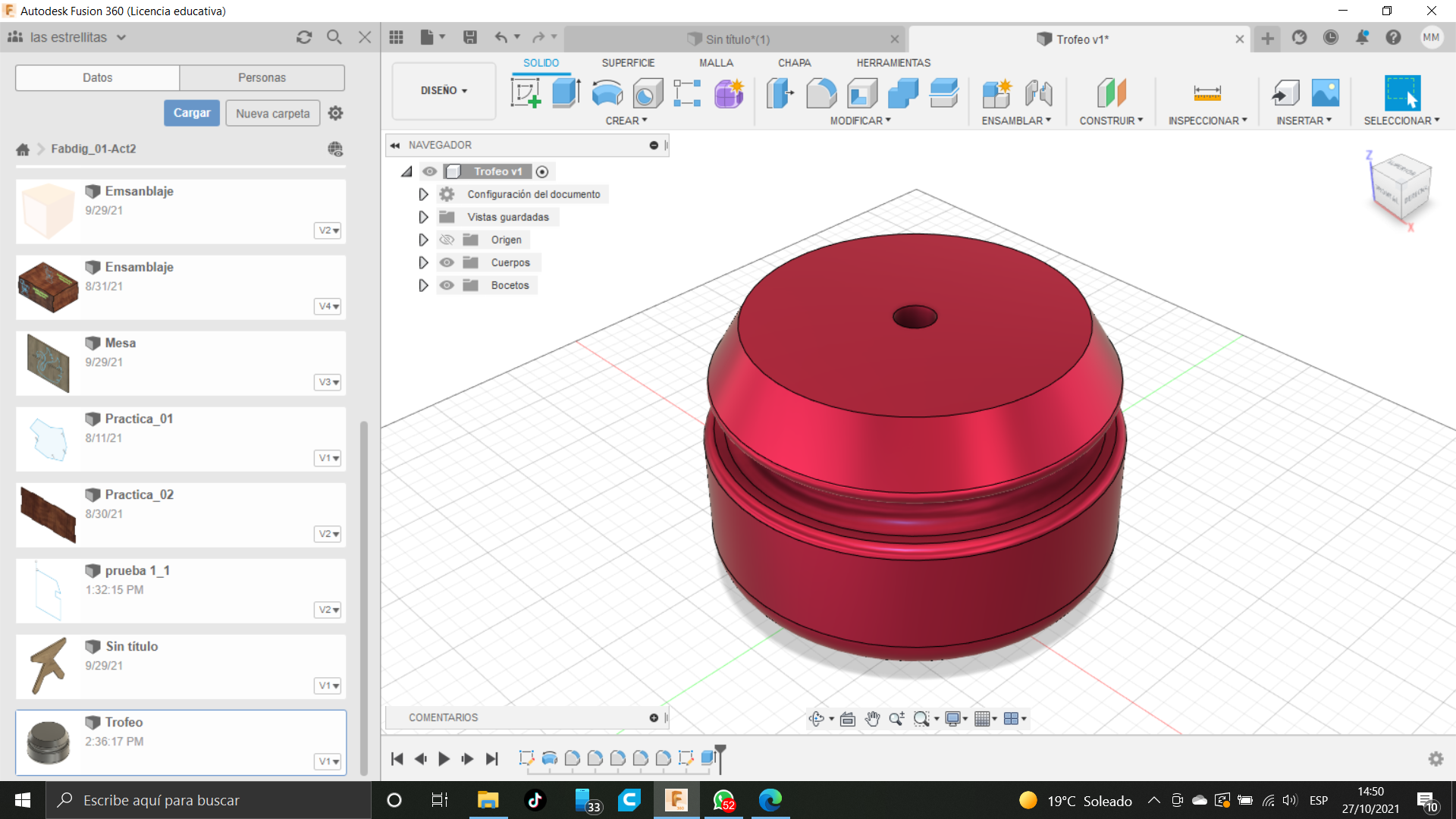Screen dimensions: 1456x819
Task: Expand the Cuerpos node
Action: click(423, 262)
